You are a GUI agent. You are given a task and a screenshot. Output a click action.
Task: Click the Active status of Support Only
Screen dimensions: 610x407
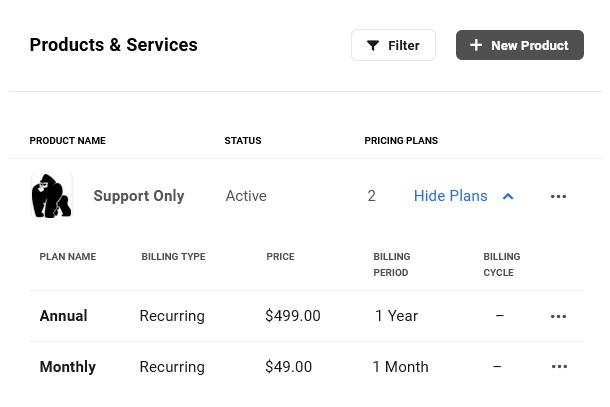[x=246, y=196]
